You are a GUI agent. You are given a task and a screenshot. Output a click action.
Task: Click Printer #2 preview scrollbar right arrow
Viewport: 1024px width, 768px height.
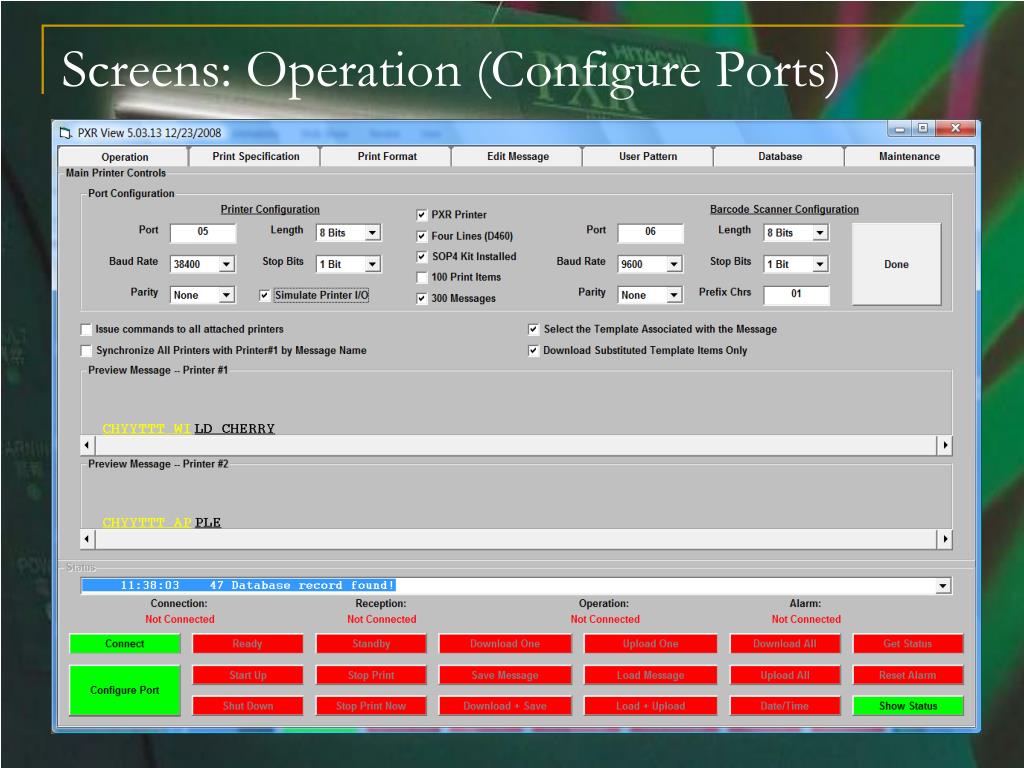coord(944,539)
